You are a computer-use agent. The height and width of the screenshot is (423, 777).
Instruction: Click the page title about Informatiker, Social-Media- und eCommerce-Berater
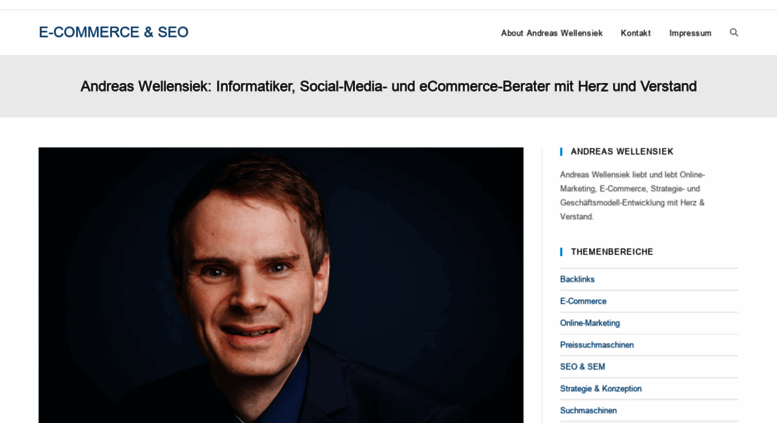tap(388, 86)
